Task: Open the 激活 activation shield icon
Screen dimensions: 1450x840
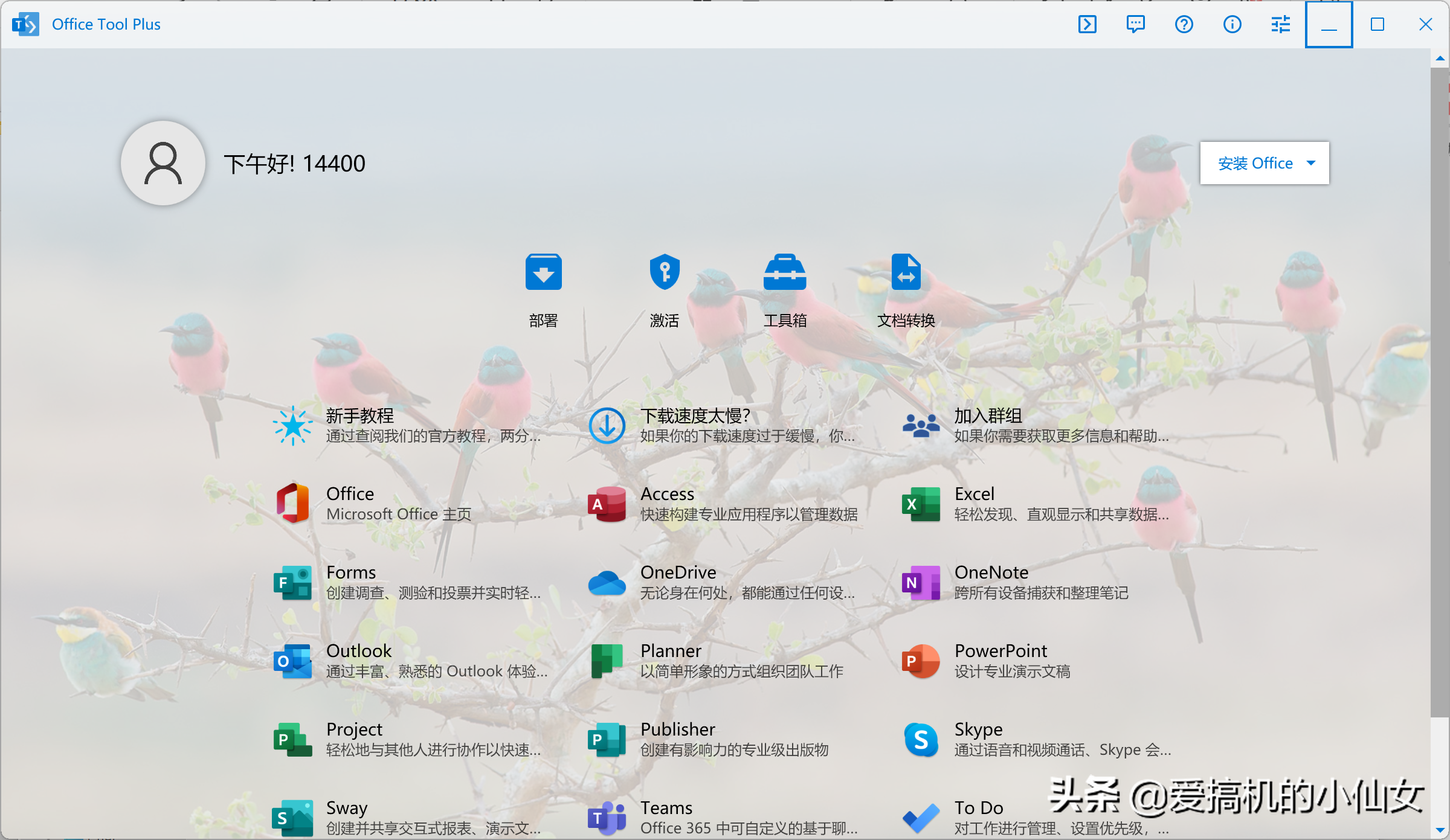Action: click(665, 272)
